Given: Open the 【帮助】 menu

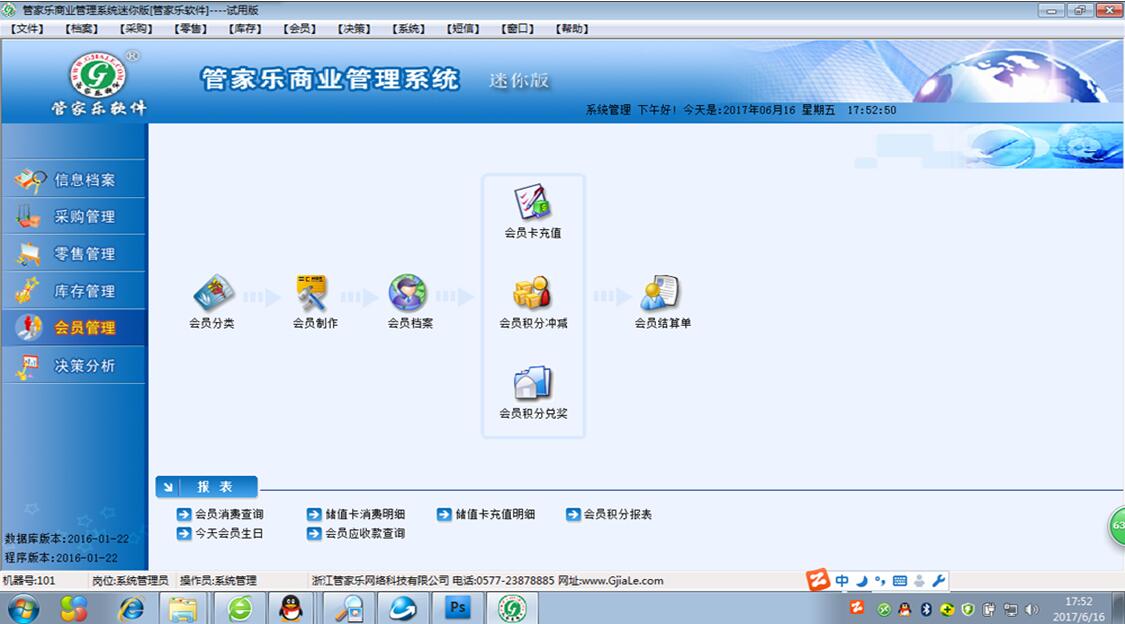Looking at the screenshot, I should (x=573, y=29).
